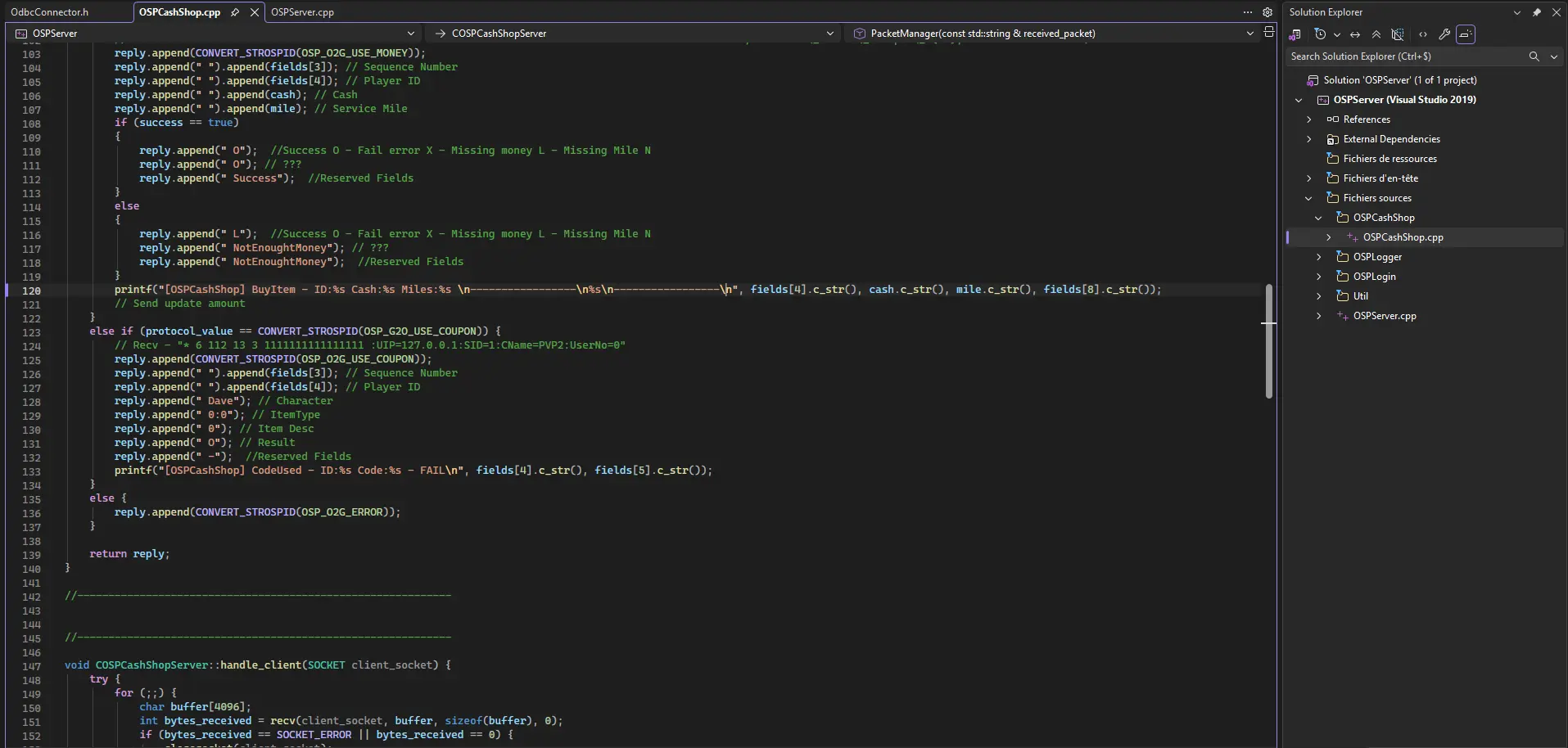The image size is (1568, 748).
Task: Click the References node icon
Action: point(1332,119)
